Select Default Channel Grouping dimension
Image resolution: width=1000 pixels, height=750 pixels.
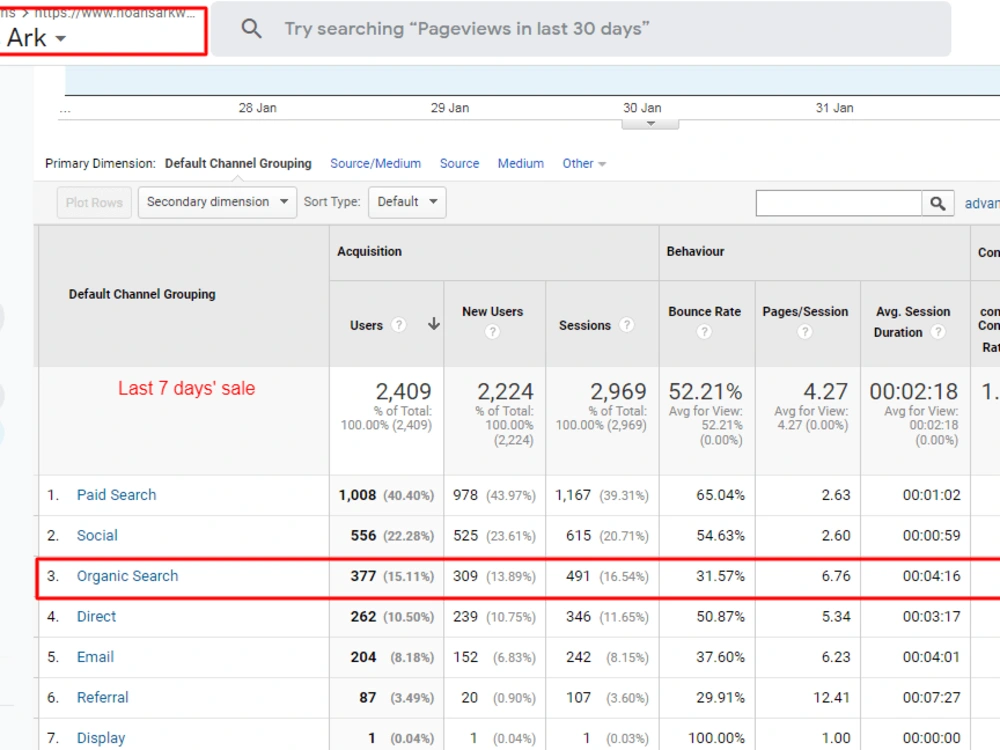click(238, 163)
